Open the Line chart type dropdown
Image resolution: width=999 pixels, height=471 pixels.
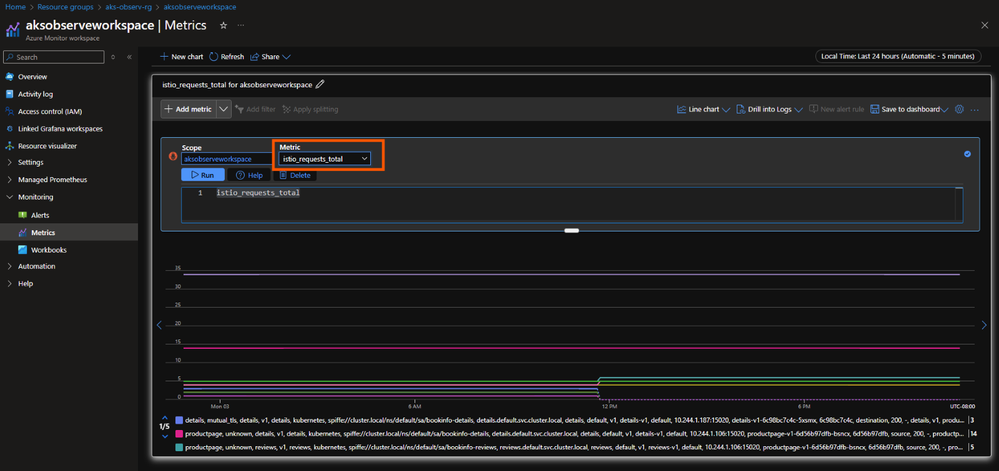click(x=703, y=109)
